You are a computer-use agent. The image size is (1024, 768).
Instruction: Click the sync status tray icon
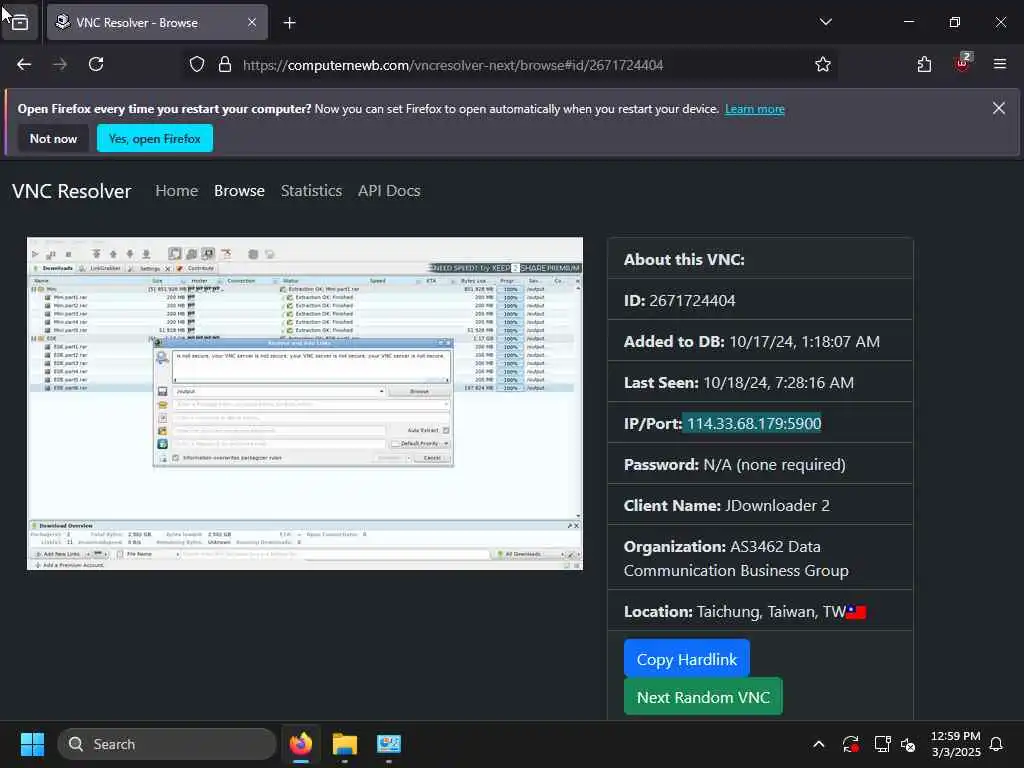[x=850, y=744]
